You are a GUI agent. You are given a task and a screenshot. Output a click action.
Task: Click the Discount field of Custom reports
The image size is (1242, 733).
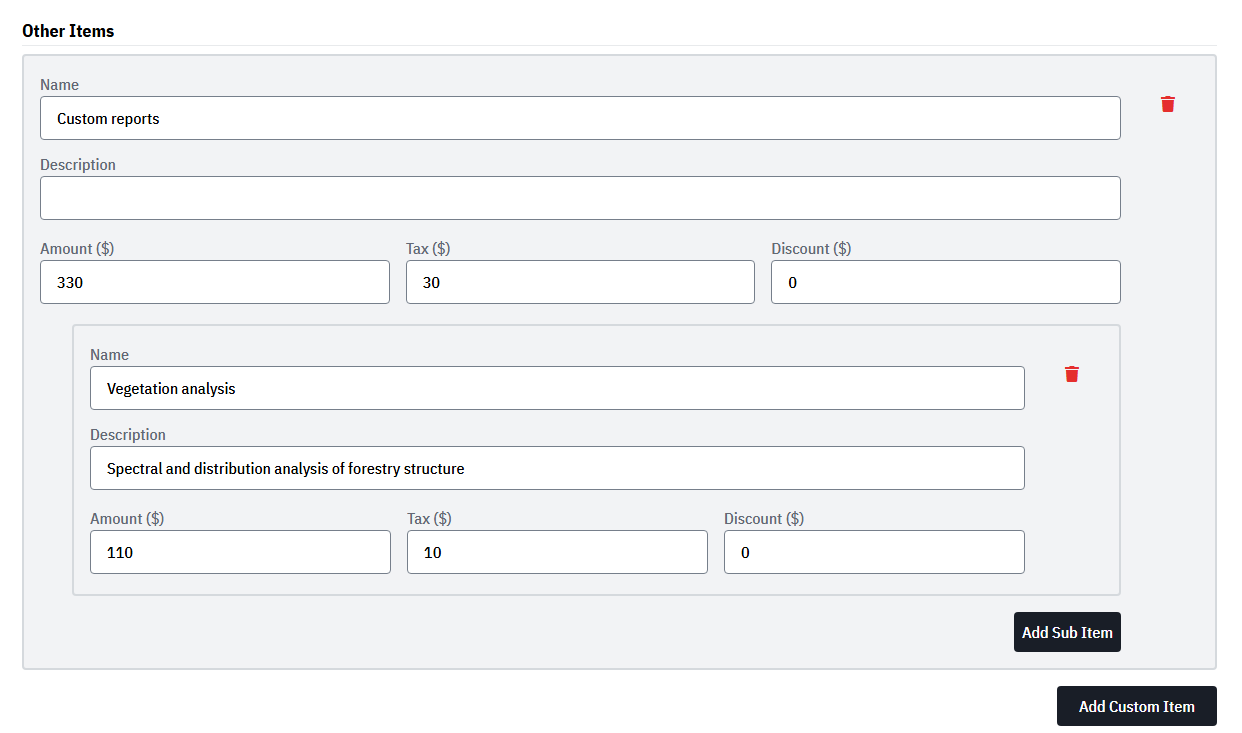point(945,282)
